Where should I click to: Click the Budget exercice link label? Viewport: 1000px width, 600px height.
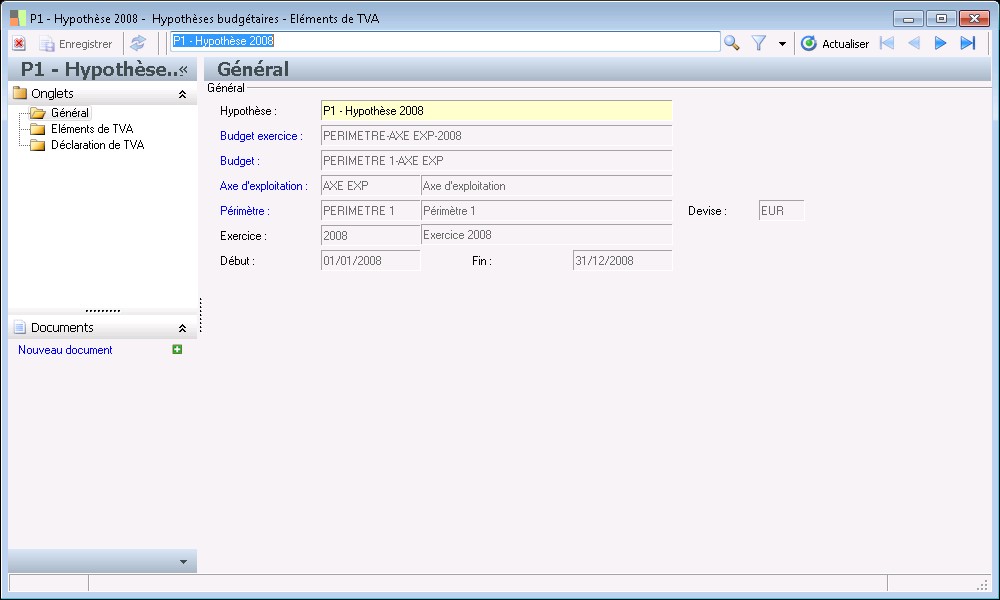click(x=261, y=136)
